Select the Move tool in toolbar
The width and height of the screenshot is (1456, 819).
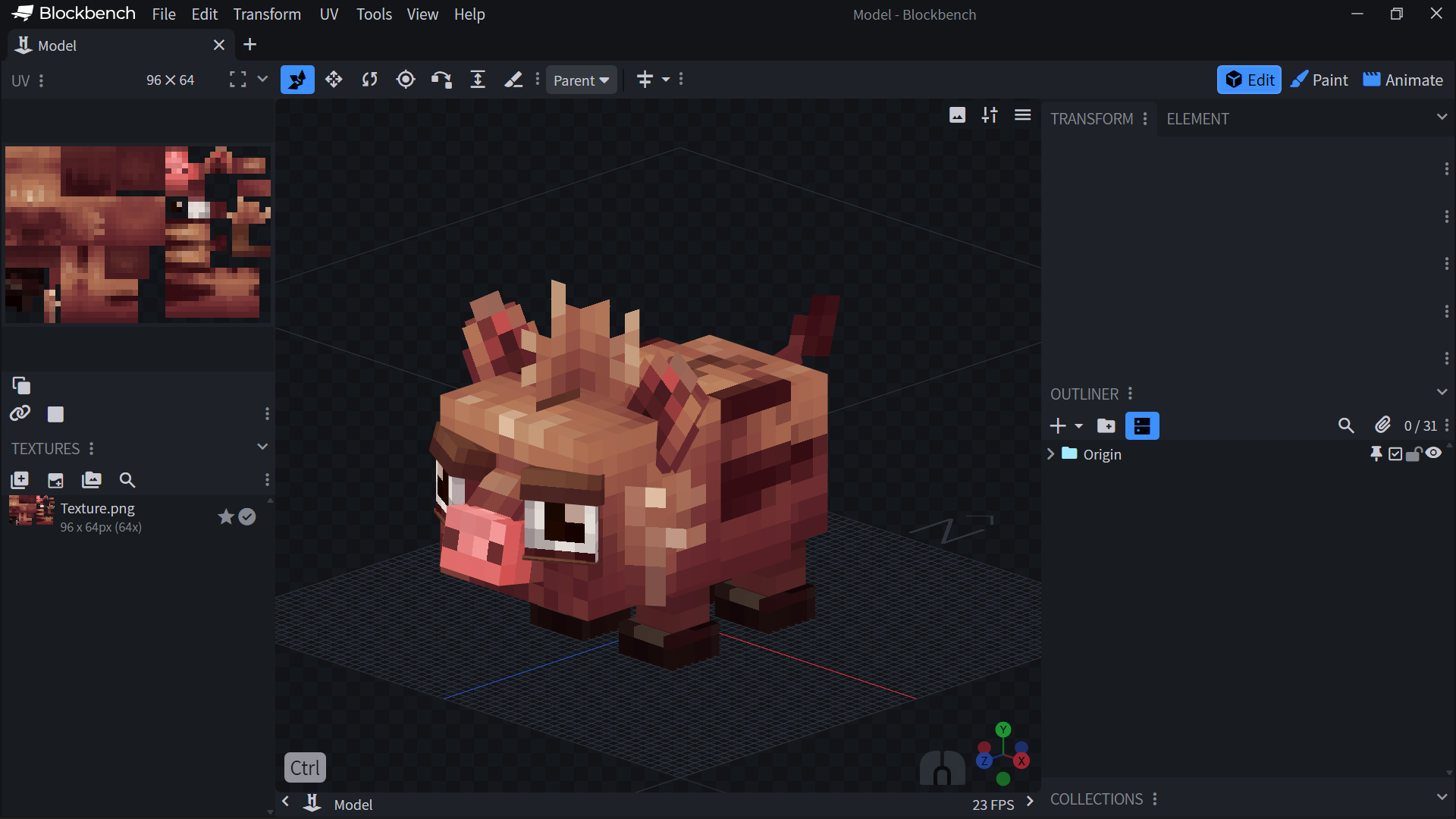pyautogui.click(x=334, y=80)
